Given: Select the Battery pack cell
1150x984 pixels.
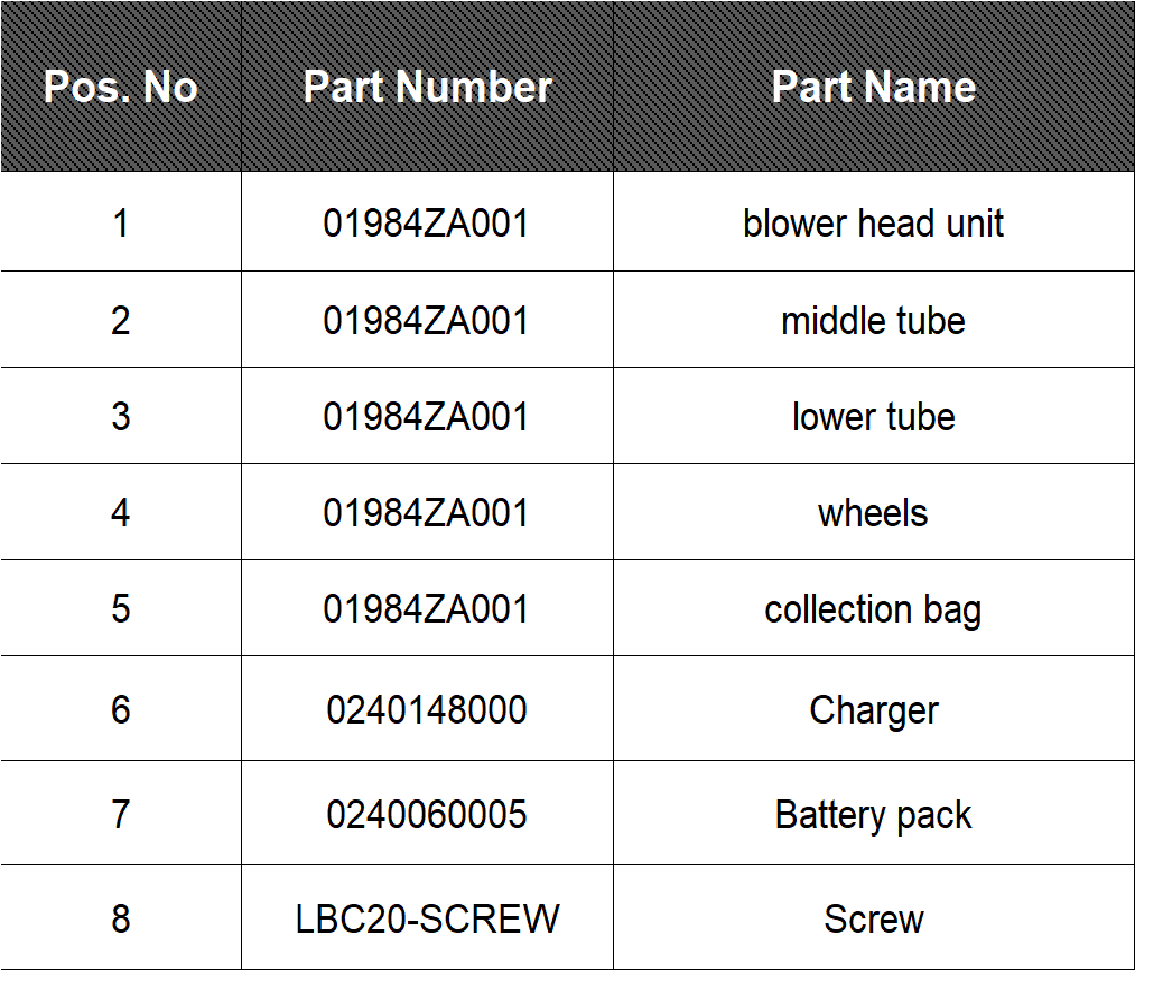Looking at the screenshot, I should (873, 815).
